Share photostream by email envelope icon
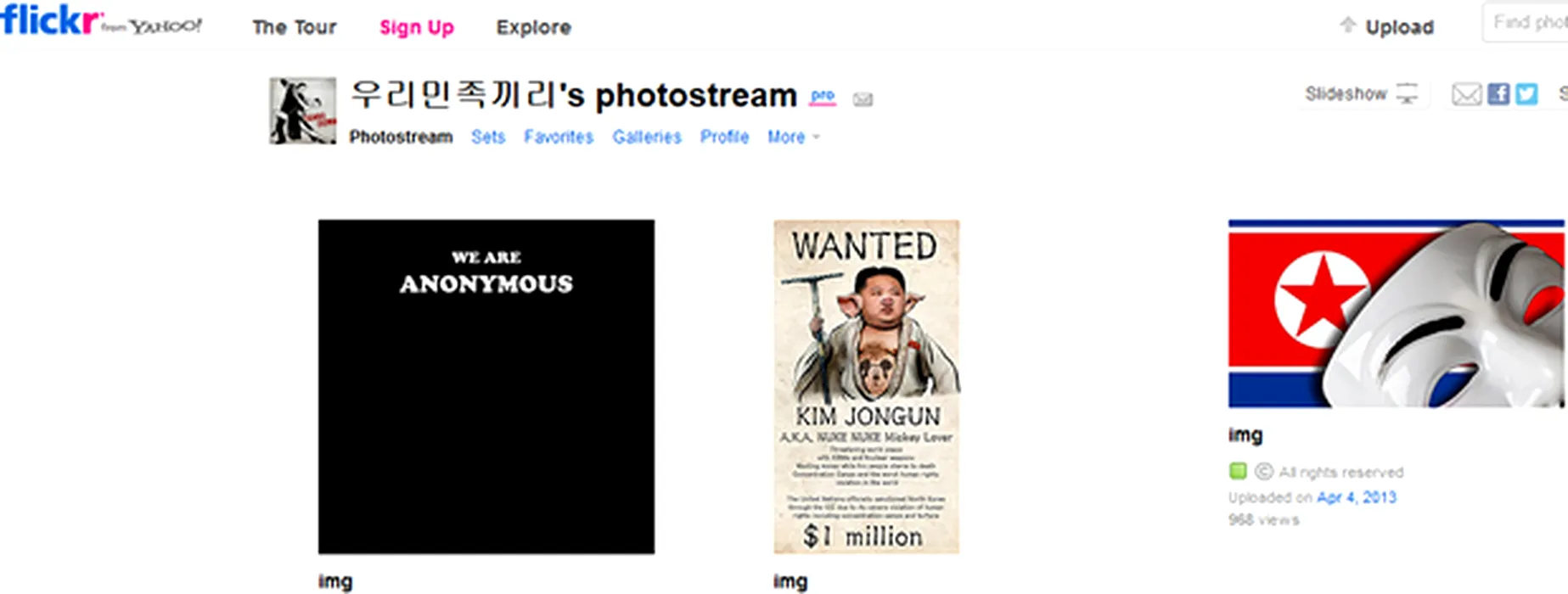1568x594 pixels. pyautogui.click(x=1466, y=94)
